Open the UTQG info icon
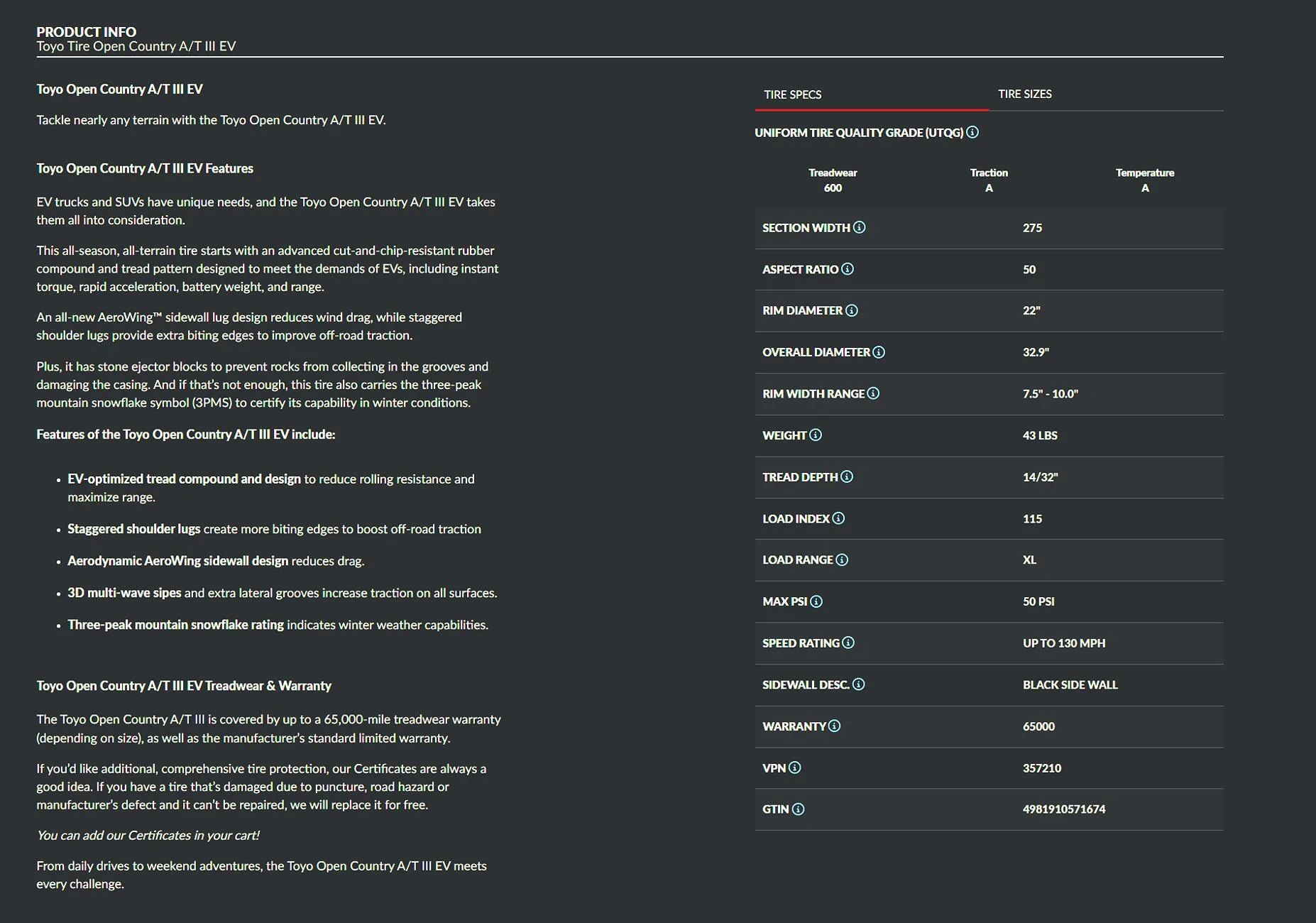Screen dimensions: 1316x923 click(x=972, y=132)
